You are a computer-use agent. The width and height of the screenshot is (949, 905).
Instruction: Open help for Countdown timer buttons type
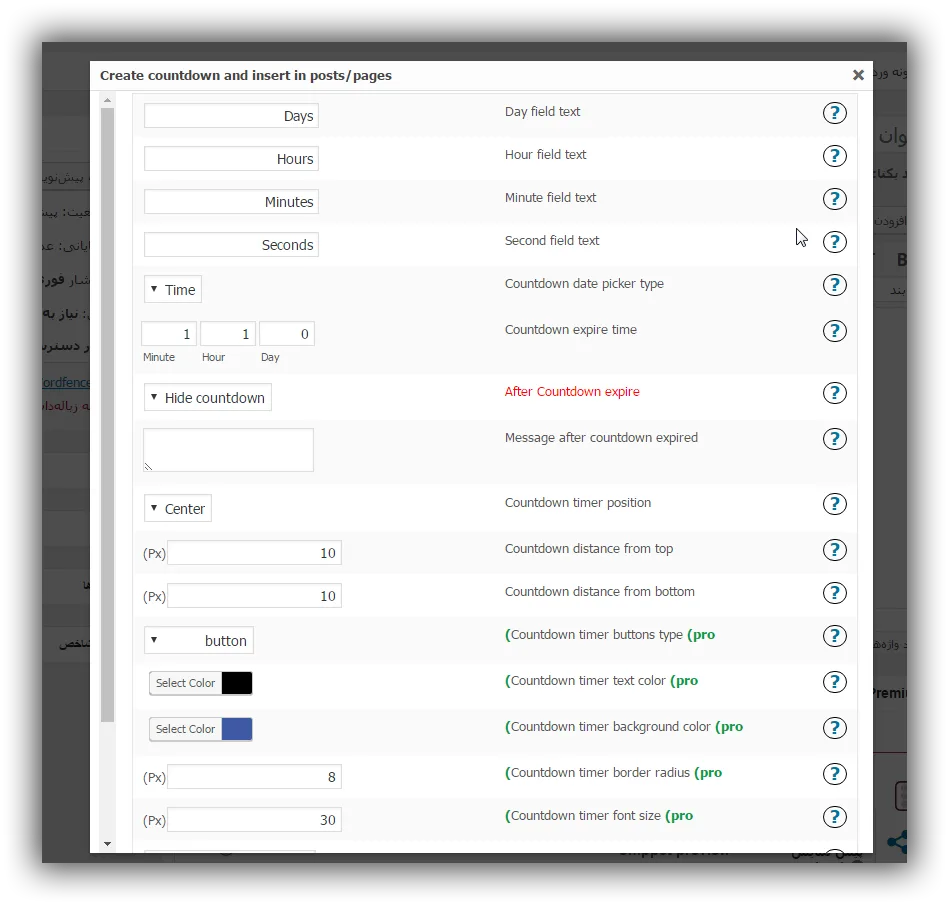click(834, 636)
